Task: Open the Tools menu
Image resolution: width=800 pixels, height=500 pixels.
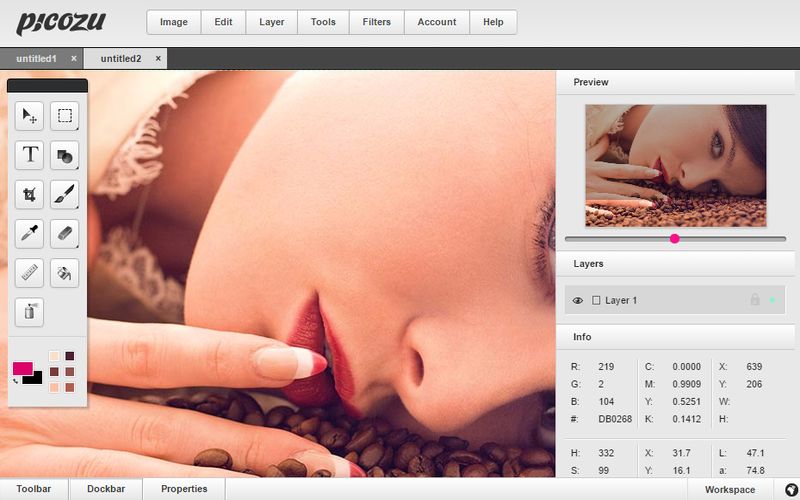Action: coord(323,22)
